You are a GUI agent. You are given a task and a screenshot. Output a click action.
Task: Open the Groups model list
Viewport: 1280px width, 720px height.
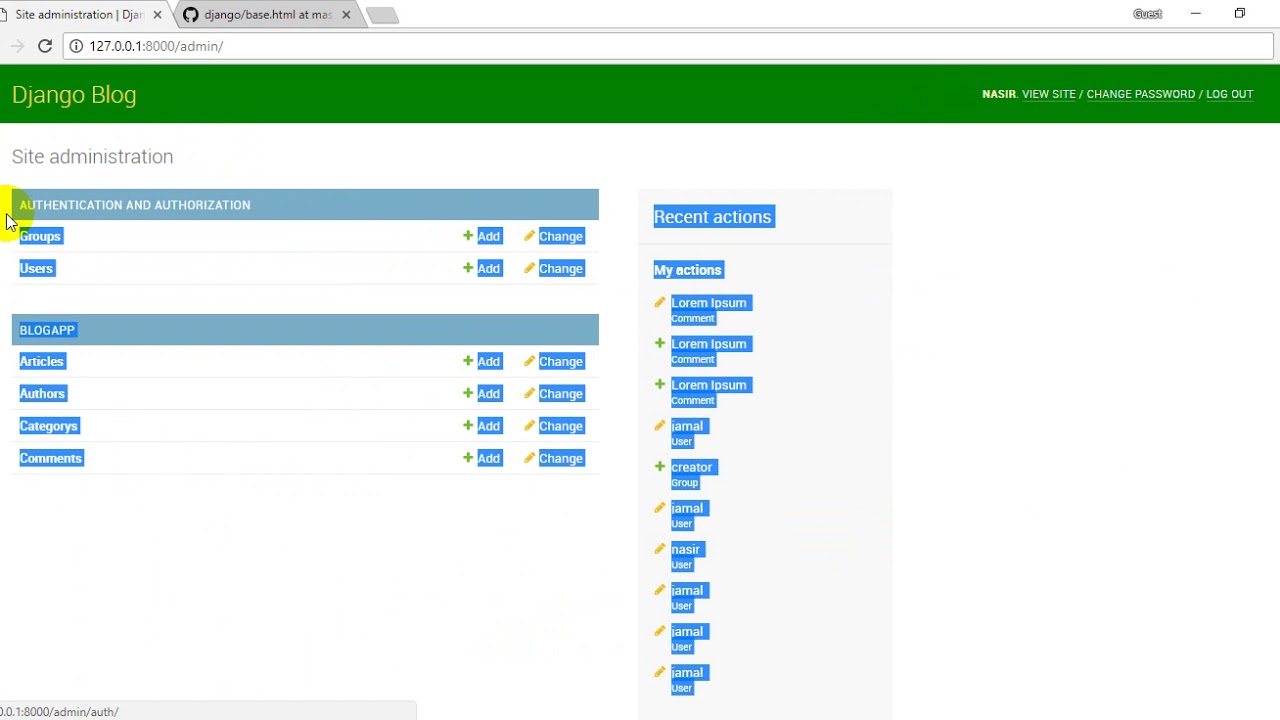41,236
